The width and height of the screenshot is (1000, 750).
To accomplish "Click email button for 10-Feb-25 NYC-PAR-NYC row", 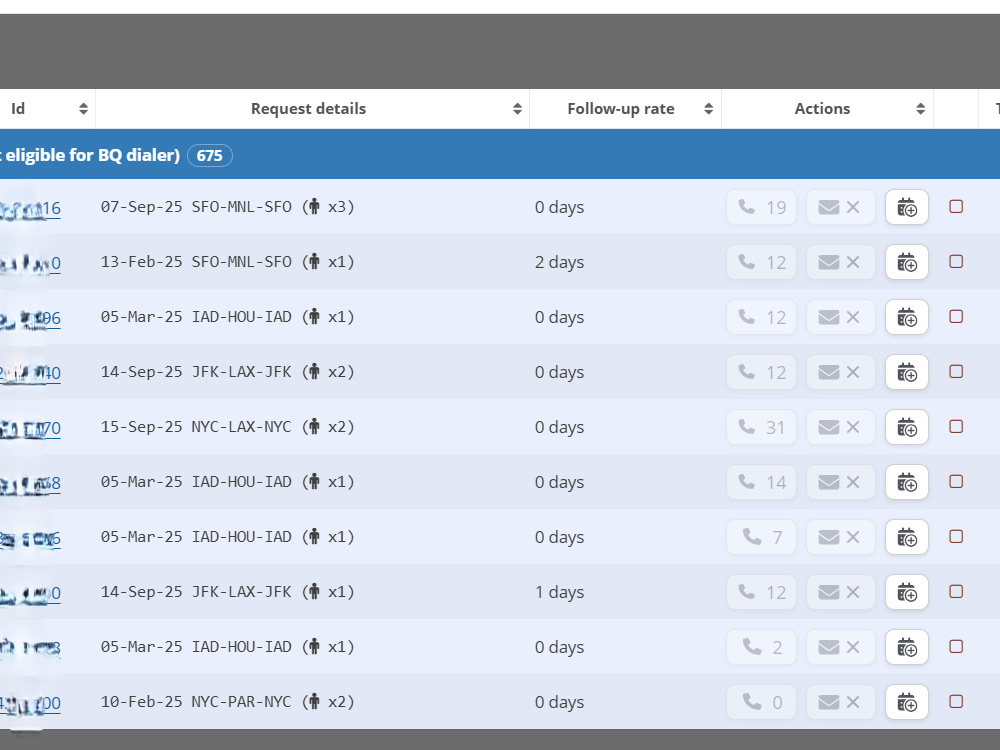I will tap(841, 702).
